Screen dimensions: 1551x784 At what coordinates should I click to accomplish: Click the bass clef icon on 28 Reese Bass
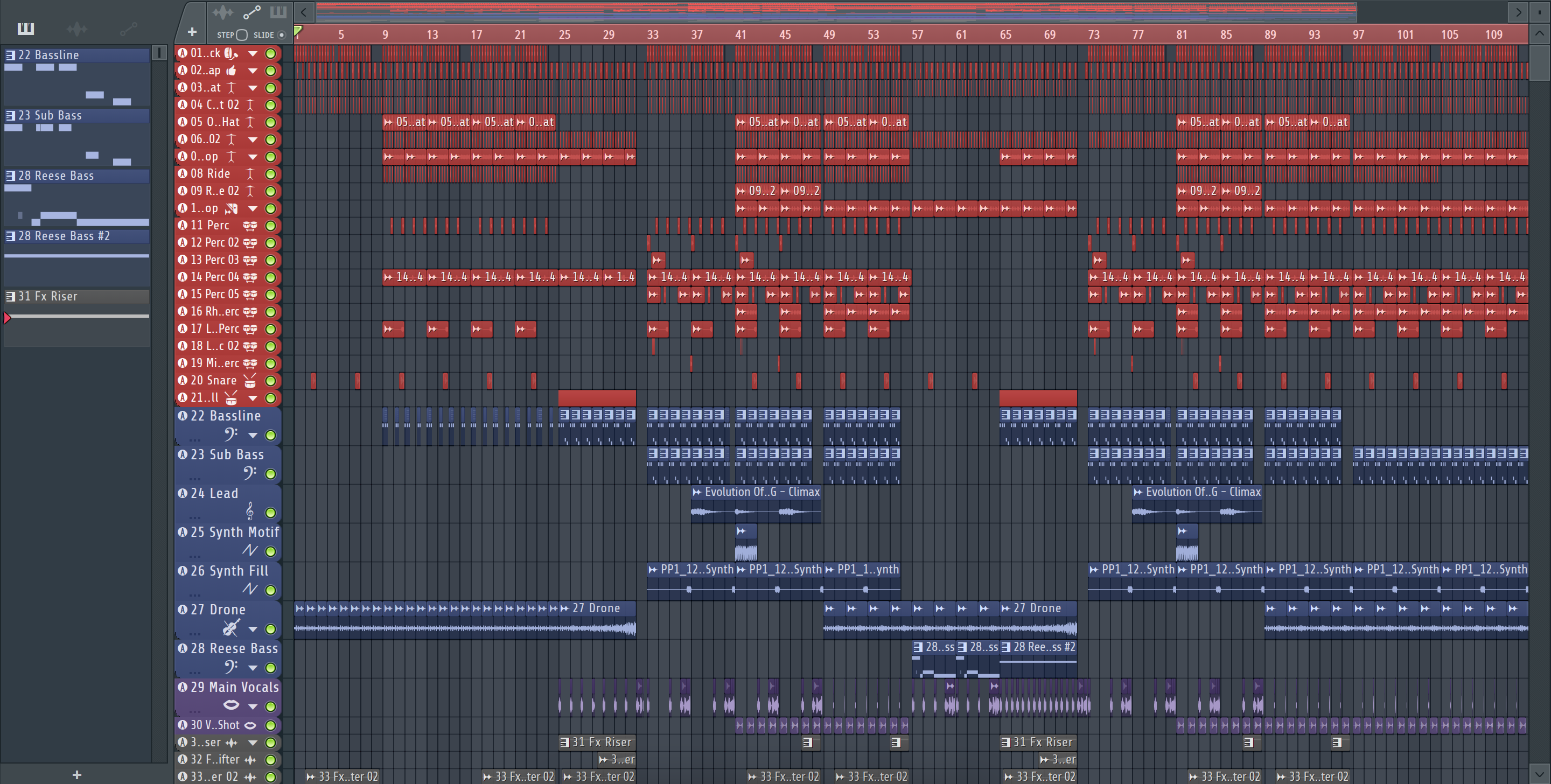[x=231, y=667]
